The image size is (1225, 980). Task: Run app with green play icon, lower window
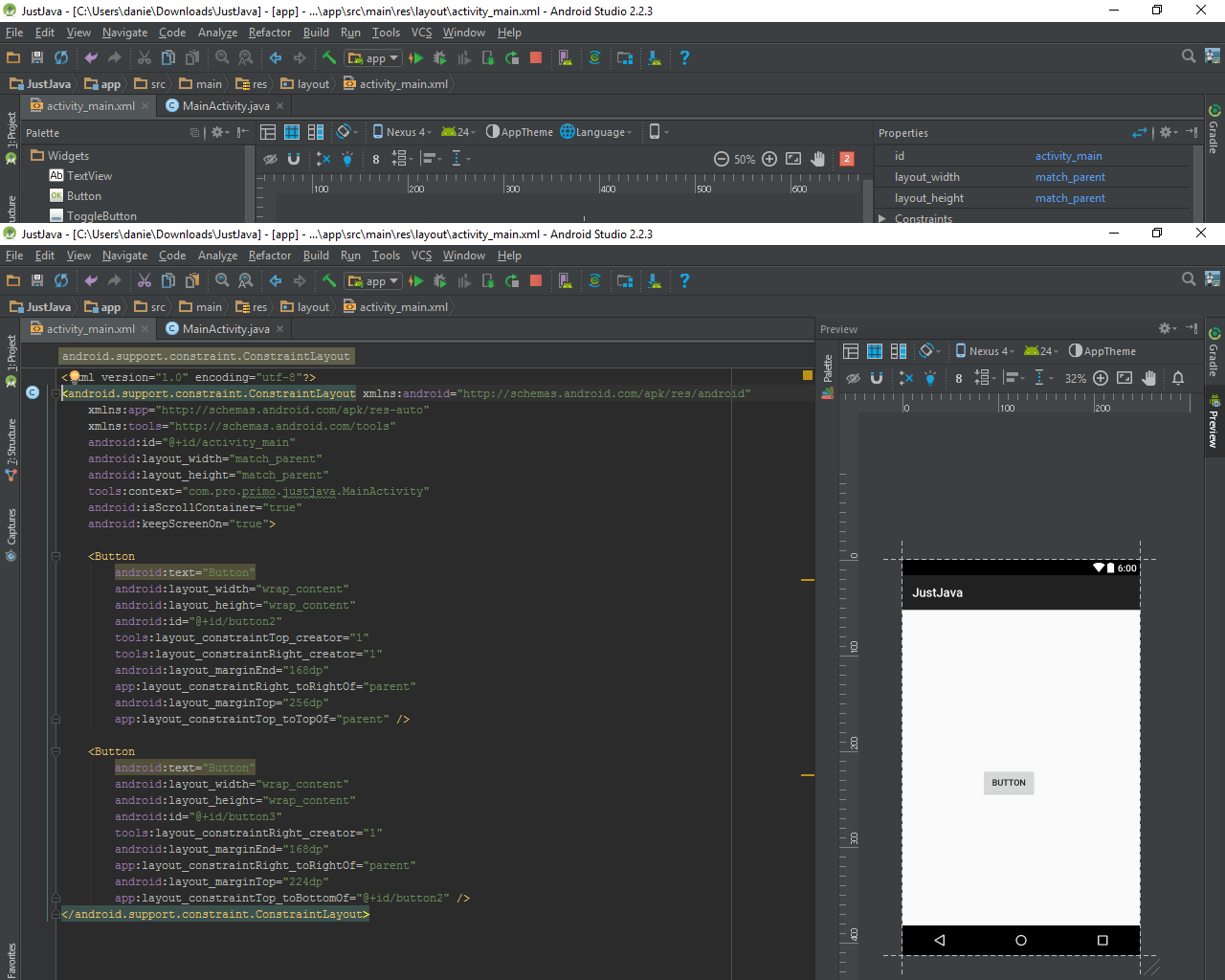coord(415,280)
